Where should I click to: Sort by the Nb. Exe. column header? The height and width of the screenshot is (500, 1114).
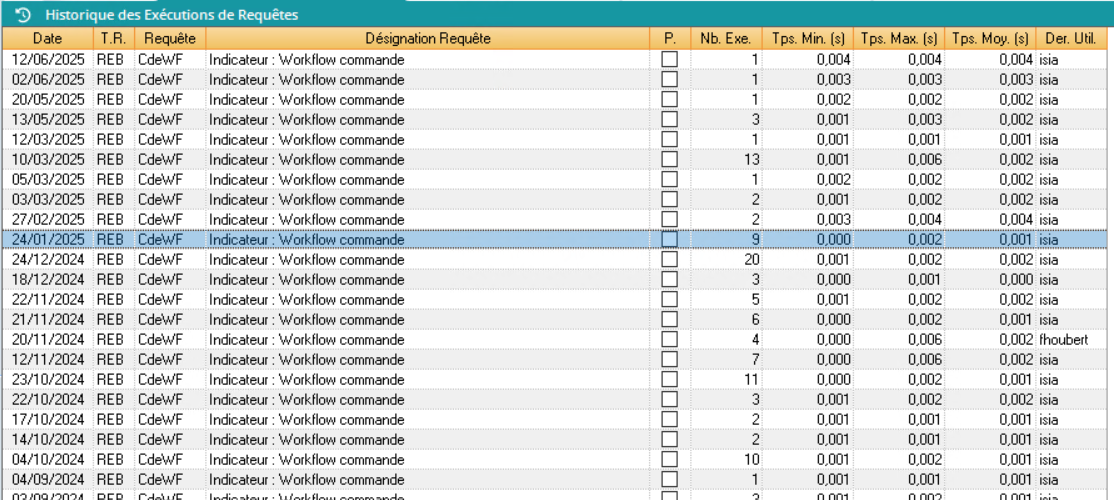726,39
